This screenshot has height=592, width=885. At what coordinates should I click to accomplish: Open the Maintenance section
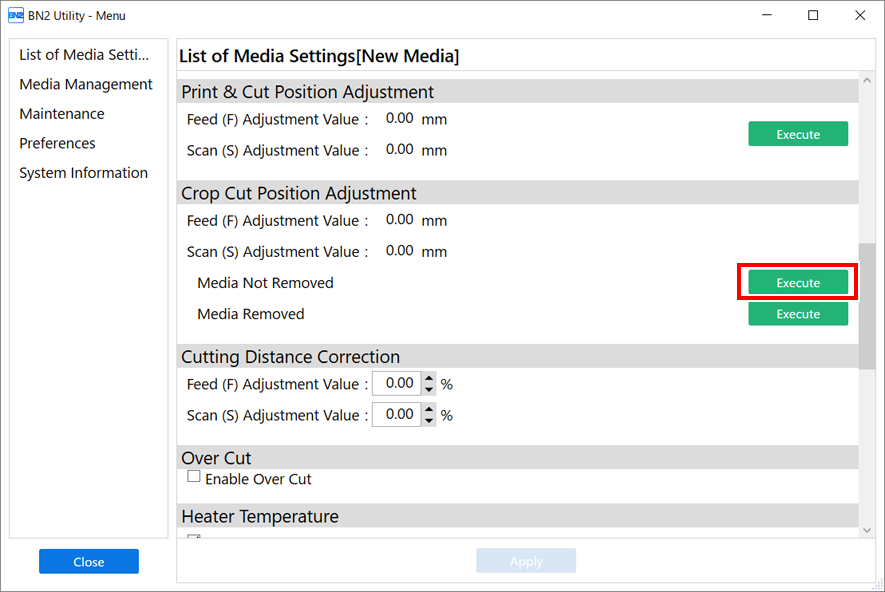click(x=62, y=114)
